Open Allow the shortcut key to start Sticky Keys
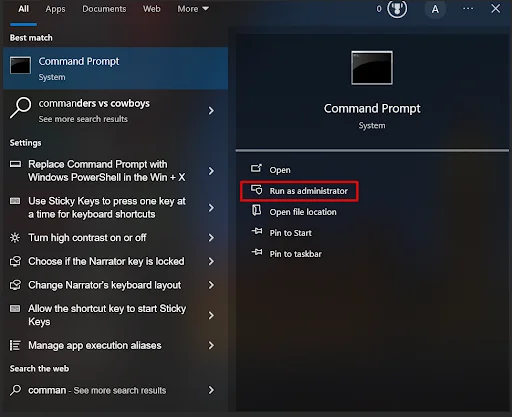The height and width of the screenshot is (417, 512). [x=116, y=315]
